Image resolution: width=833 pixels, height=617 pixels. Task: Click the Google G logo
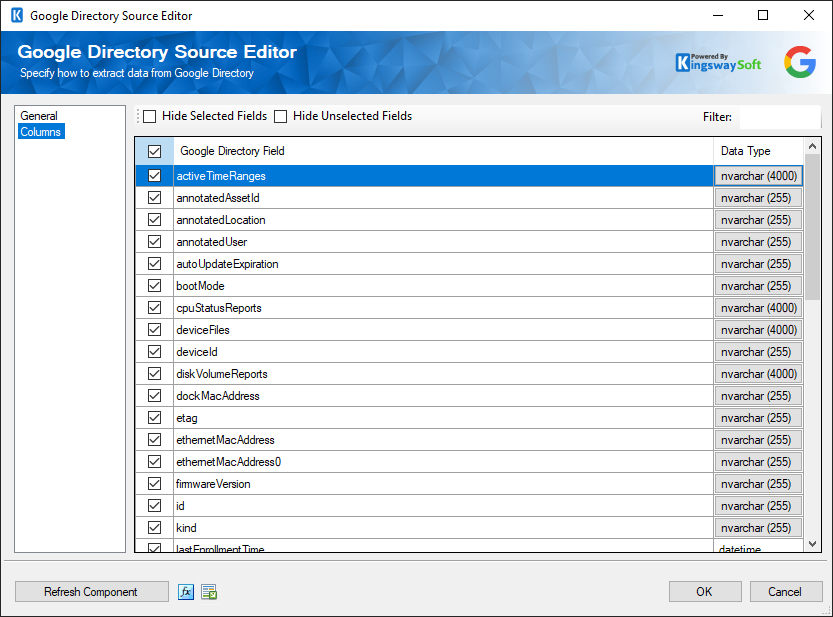pyautogui.click(x=800, y=62)
